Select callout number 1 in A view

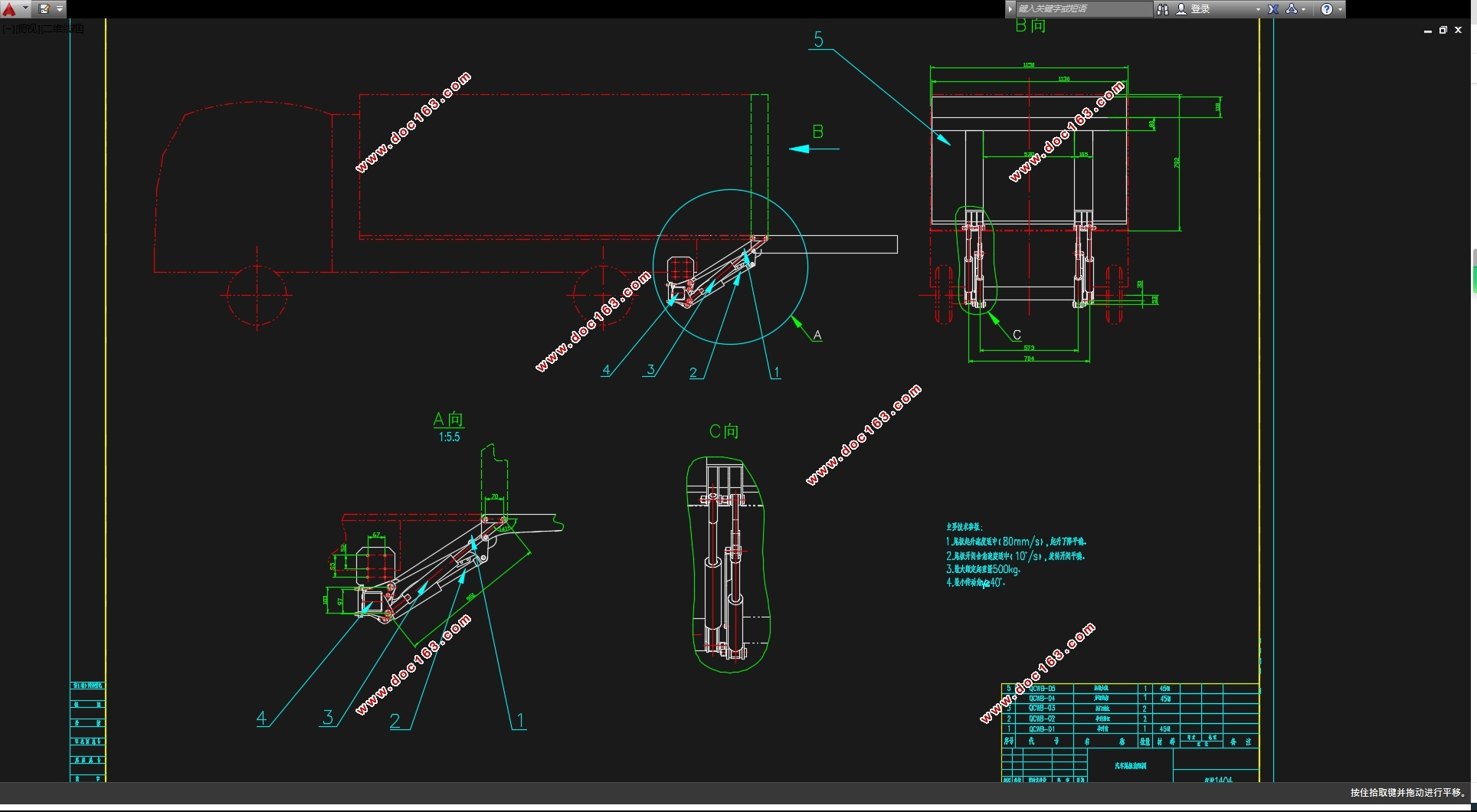[521, 720]
